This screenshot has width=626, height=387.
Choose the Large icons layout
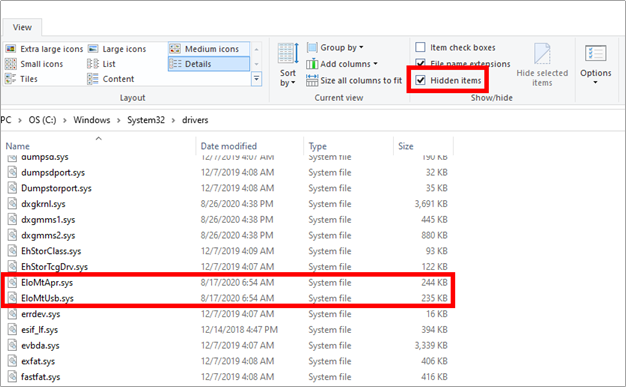[117, 49]
